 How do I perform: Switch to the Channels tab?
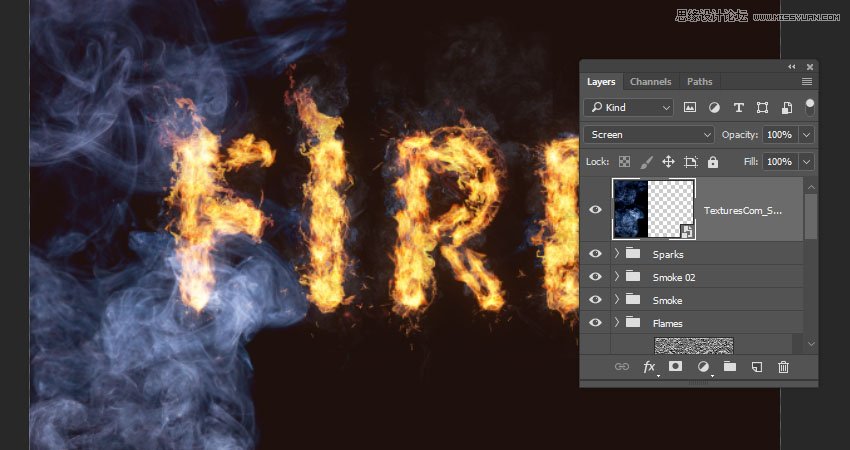click(x=650, y=81)
